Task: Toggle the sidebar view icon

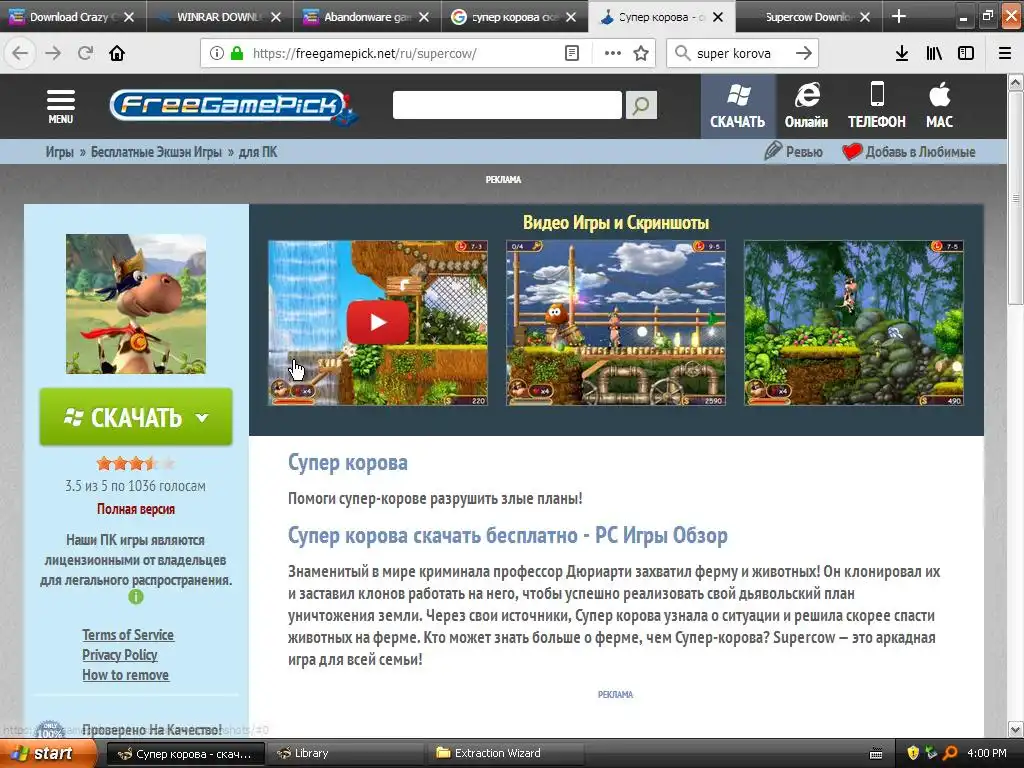Action: pos(966,53)
